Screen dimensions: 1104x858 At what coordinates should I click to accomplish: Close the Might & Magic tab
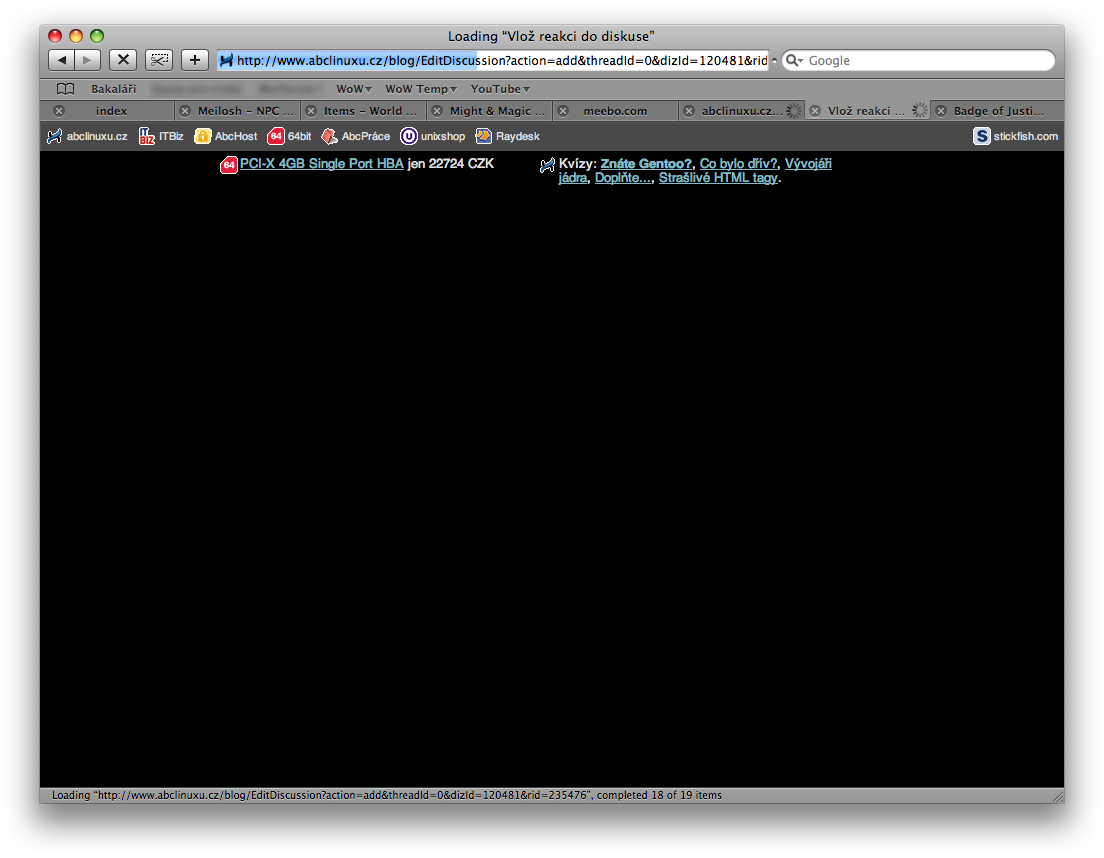click(437, 111)
